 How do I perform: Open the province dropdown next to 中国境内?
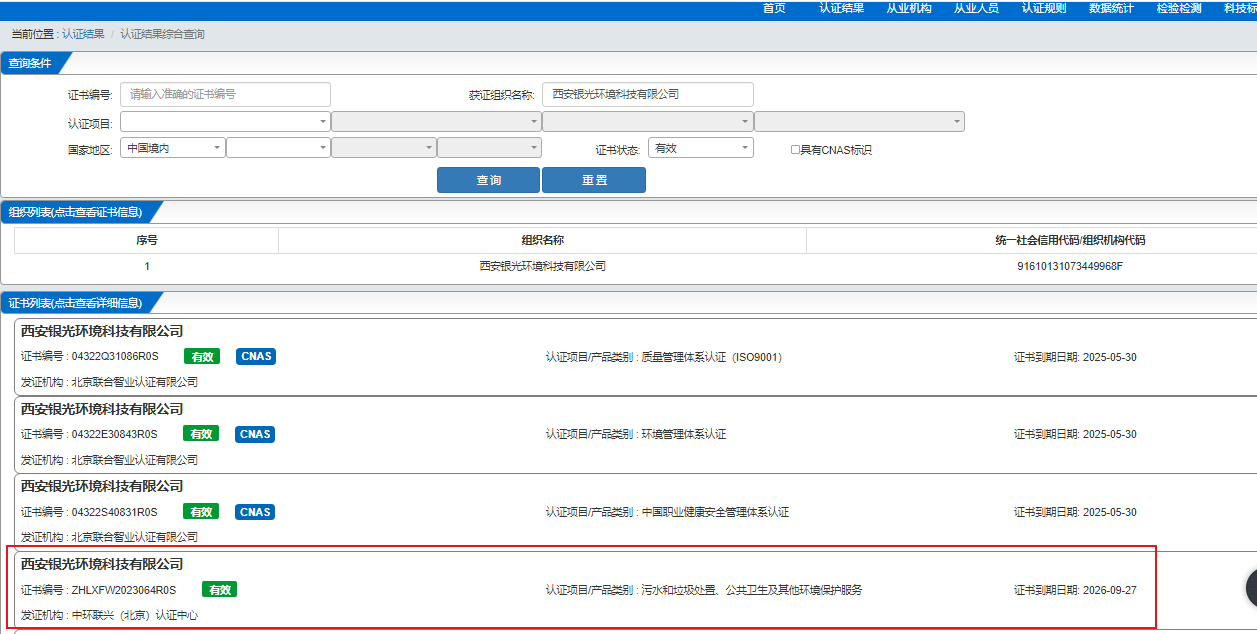pyautogui.click(x=278, y=148)
